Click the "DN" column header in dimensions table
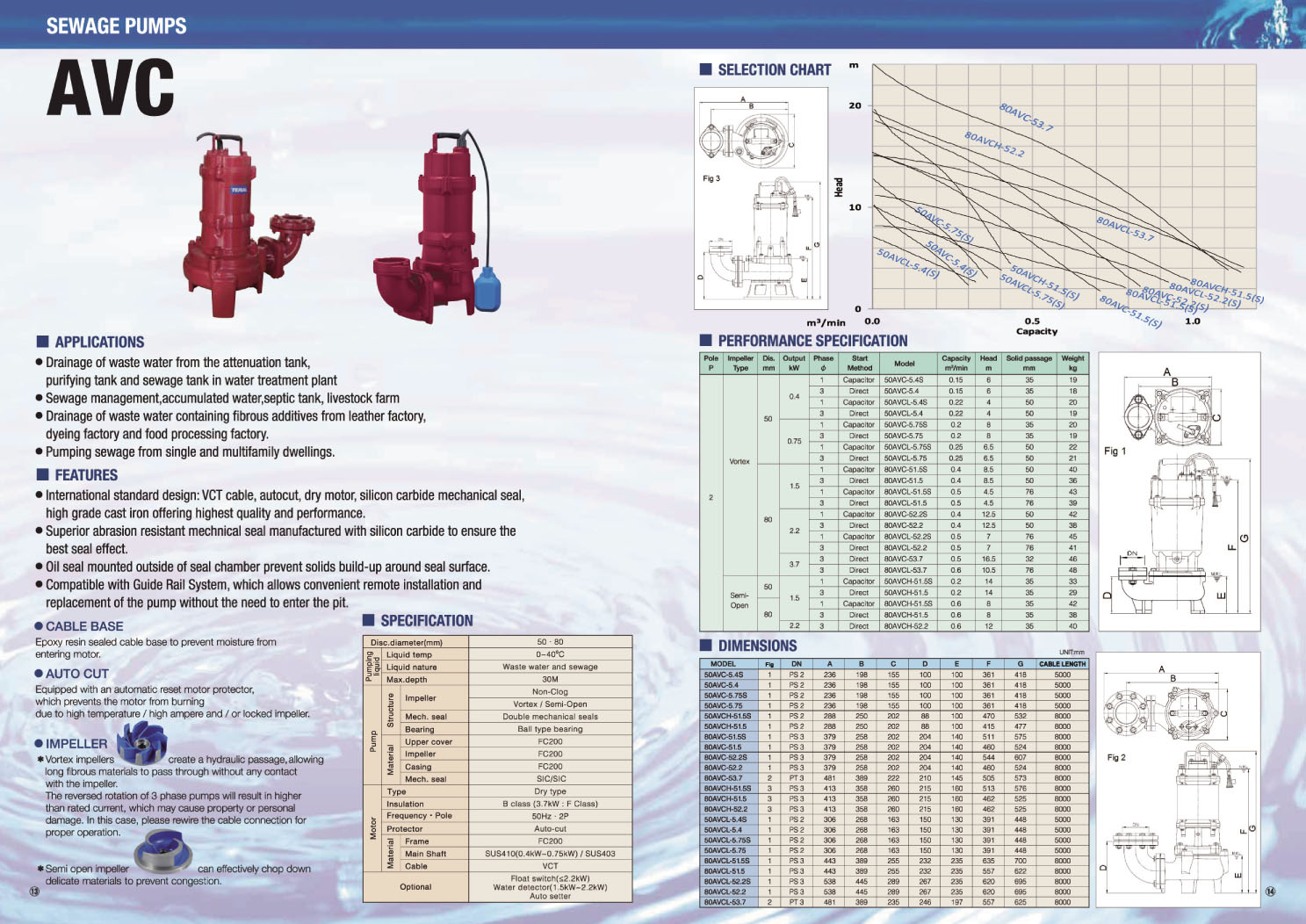This screenshot has height=924, width=1306. pos(796,664)
